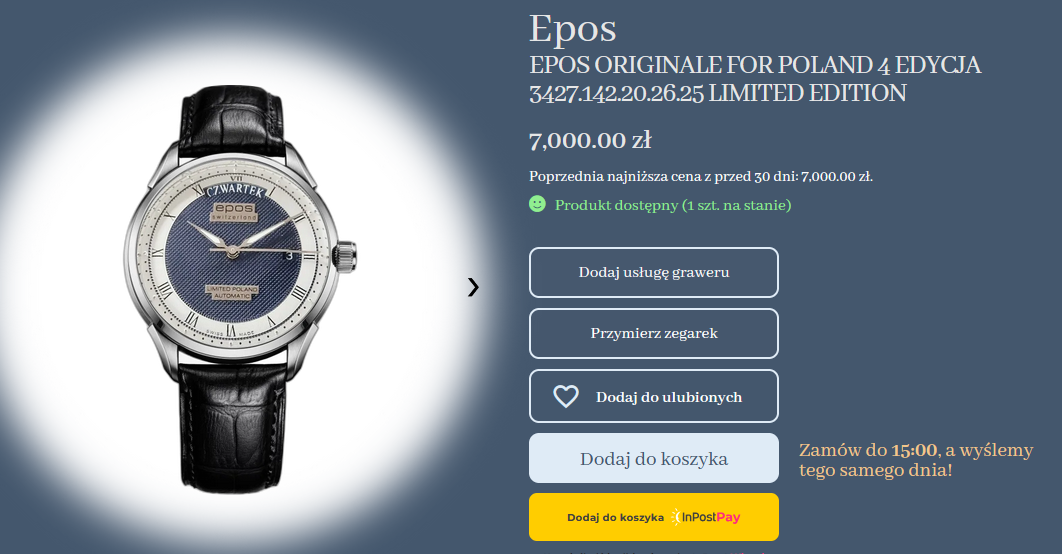Click the watch crown in the photo

click(x=346, y=256)
